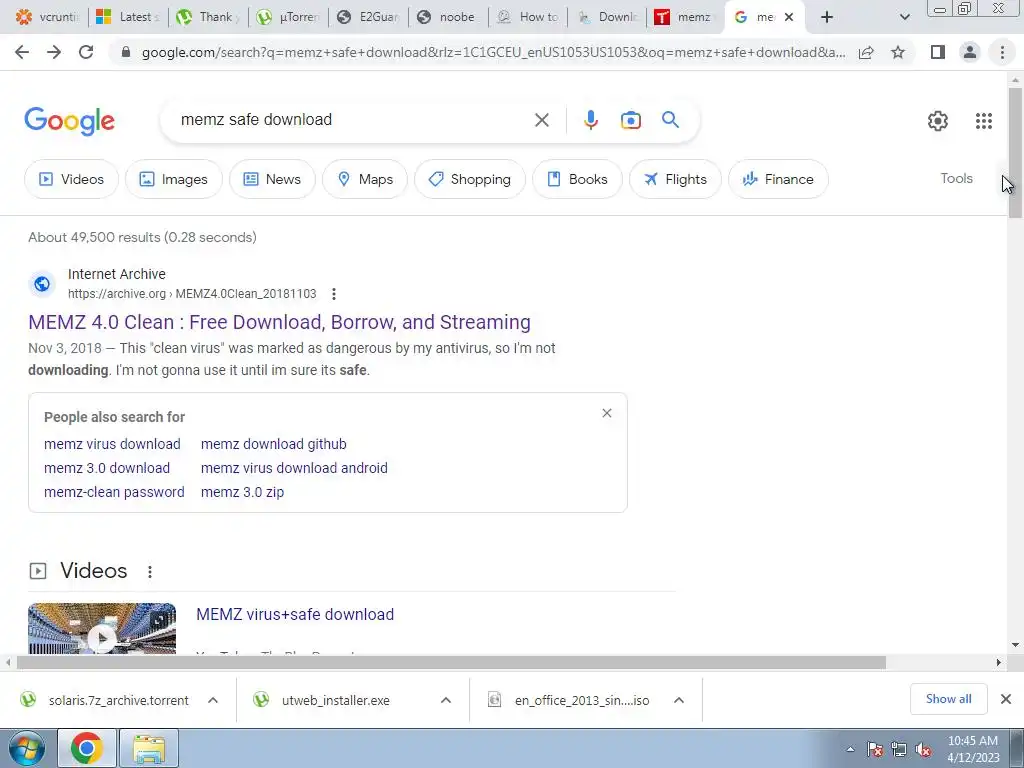
Task: Search for memz virus download
Action: pyautogui.click(x=112, y=444)
